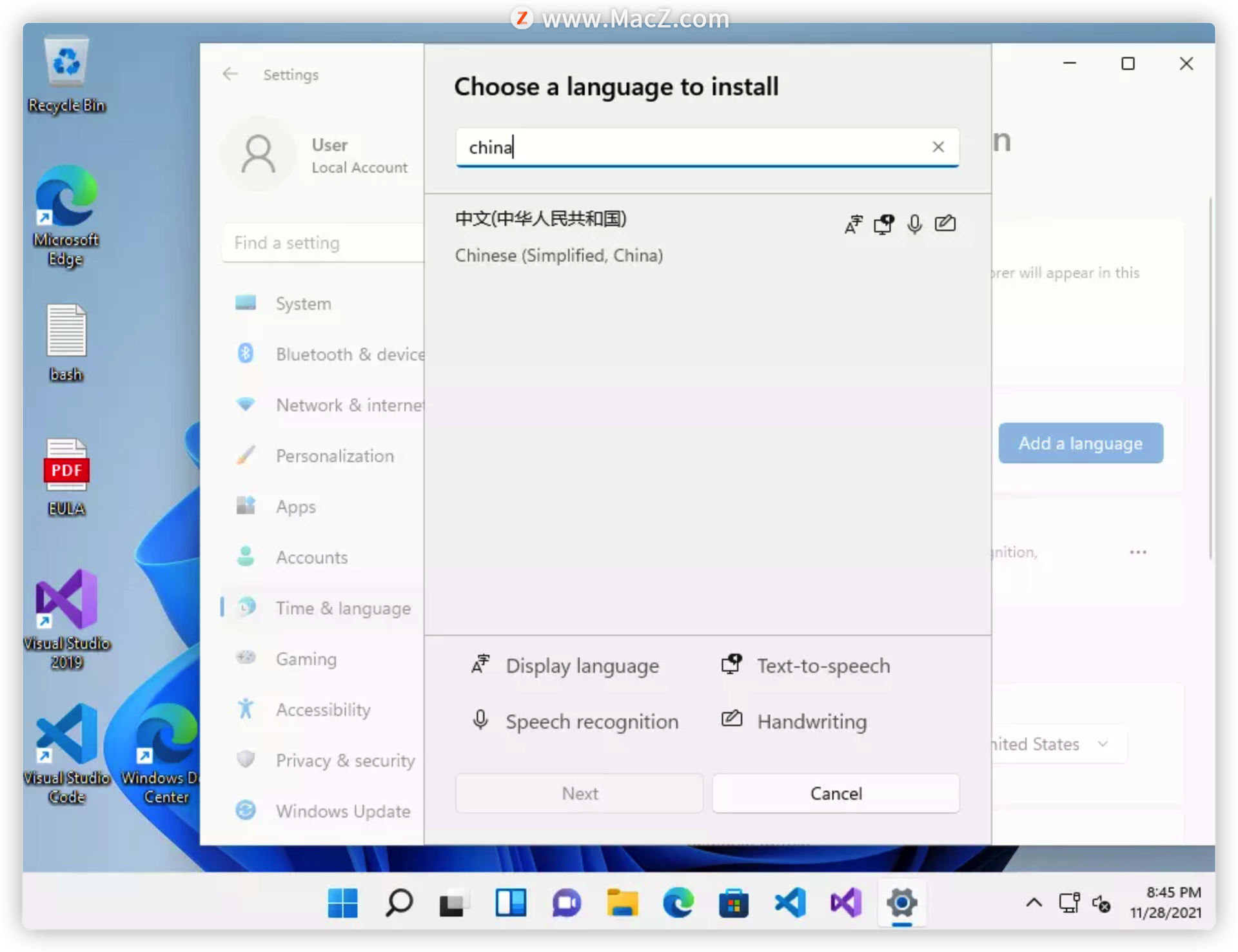Open the clock showing 8:45 PM

pos(1166,902)
